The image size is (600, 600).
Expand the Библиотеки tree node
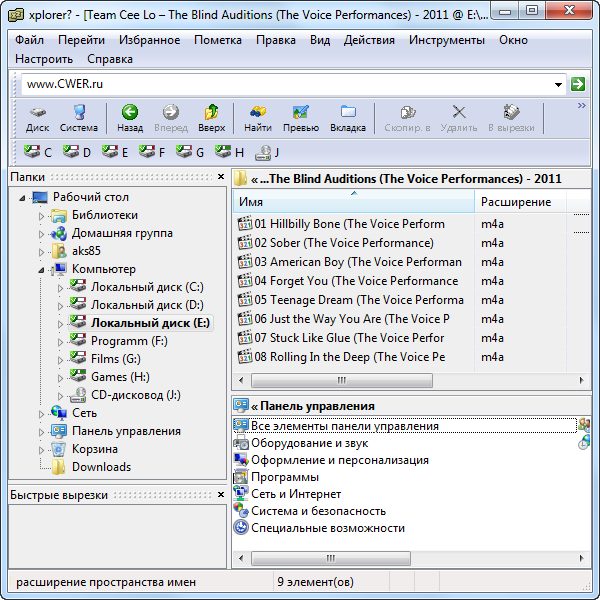coord(42,216)
